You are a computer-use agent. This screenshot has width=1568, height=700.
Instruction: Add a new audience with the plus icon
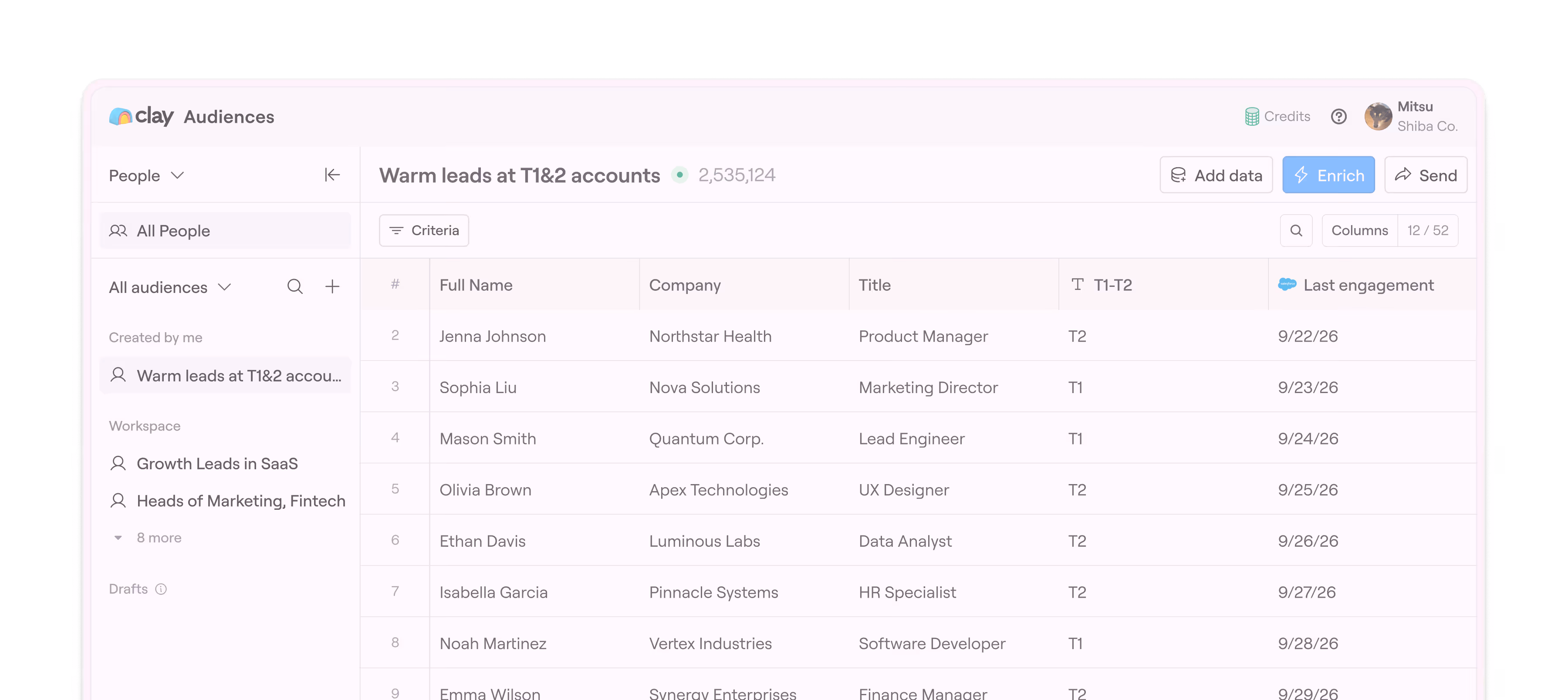pos(332,286)
